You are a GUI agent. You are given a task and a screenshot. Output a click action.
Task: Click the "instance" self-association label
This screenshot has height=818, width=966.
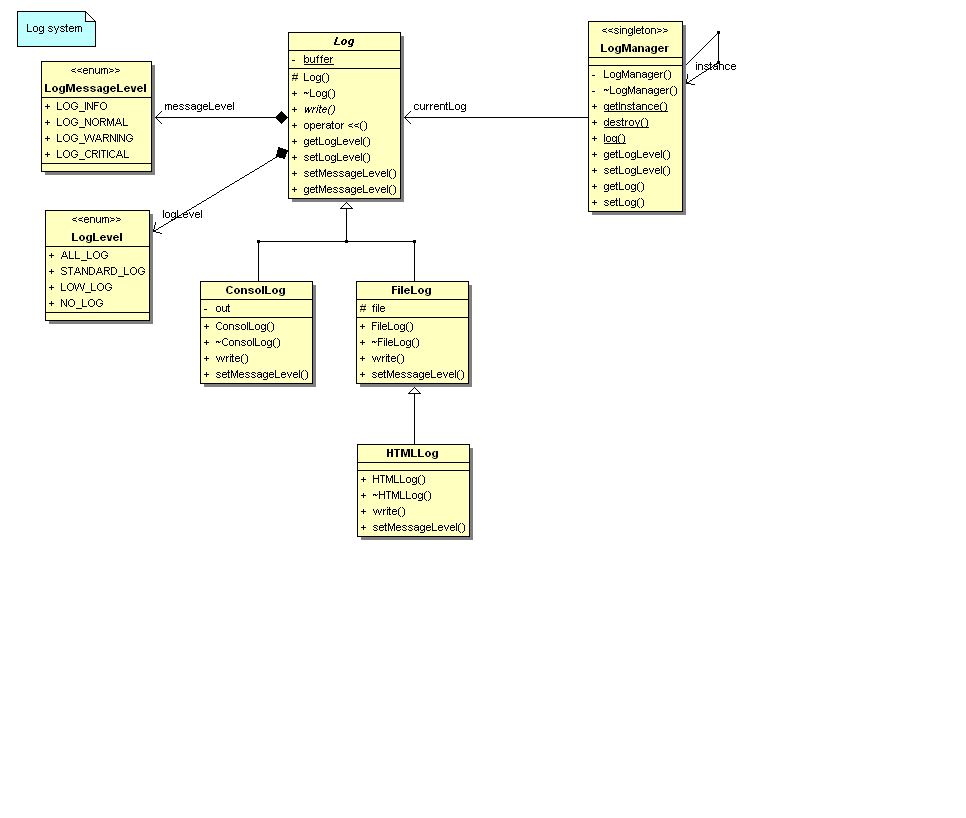pyautogui.click(x=715, y=67)
